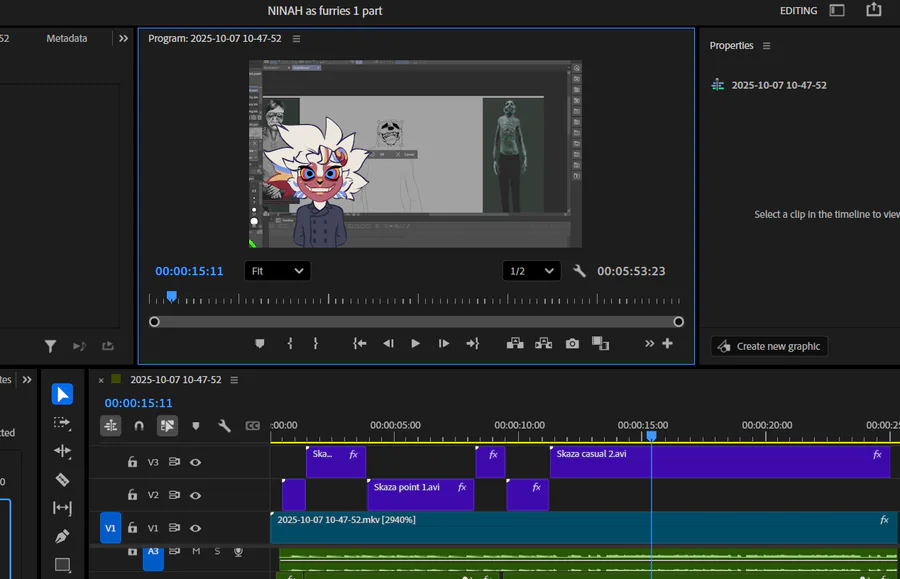The width and height of the screenshot is (900, 579).
Task: Mark In point in Program monitor
Action: coord(290,344)
